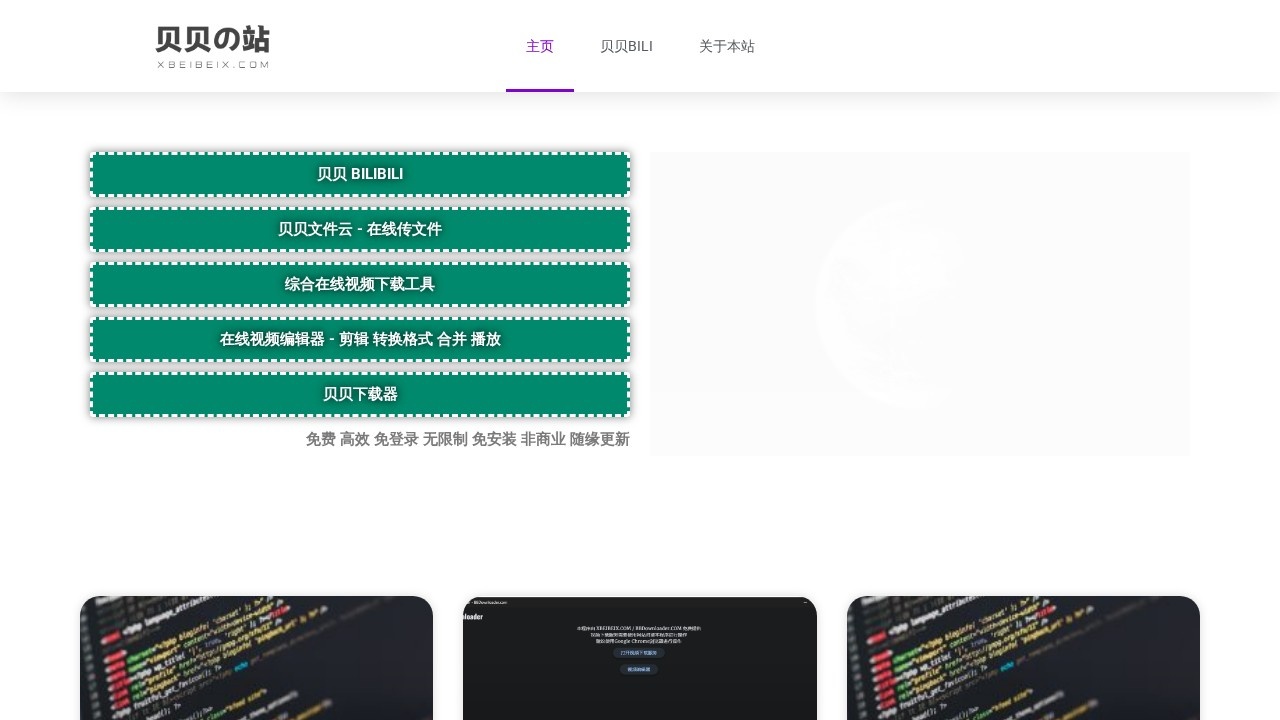This screenshot has height=720, width=1280.
Task: Open 贝贝文件云 online file transfer
Action: pyautogui.click(x=360, y=229)
